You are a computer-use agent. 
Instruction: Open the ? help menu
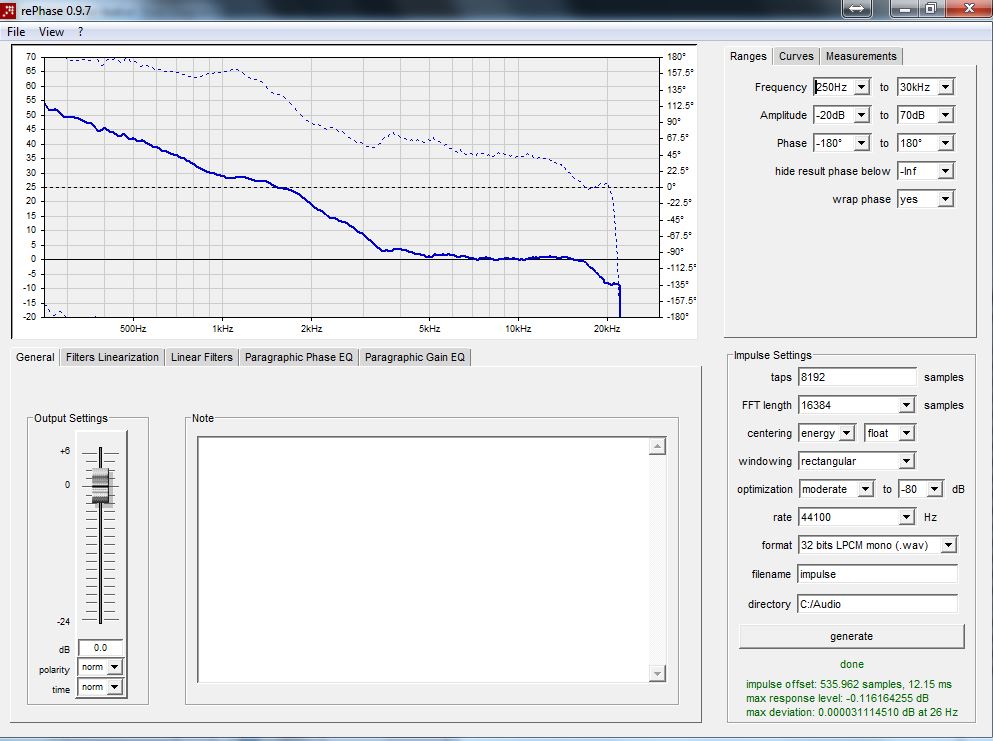click(80, 32)
